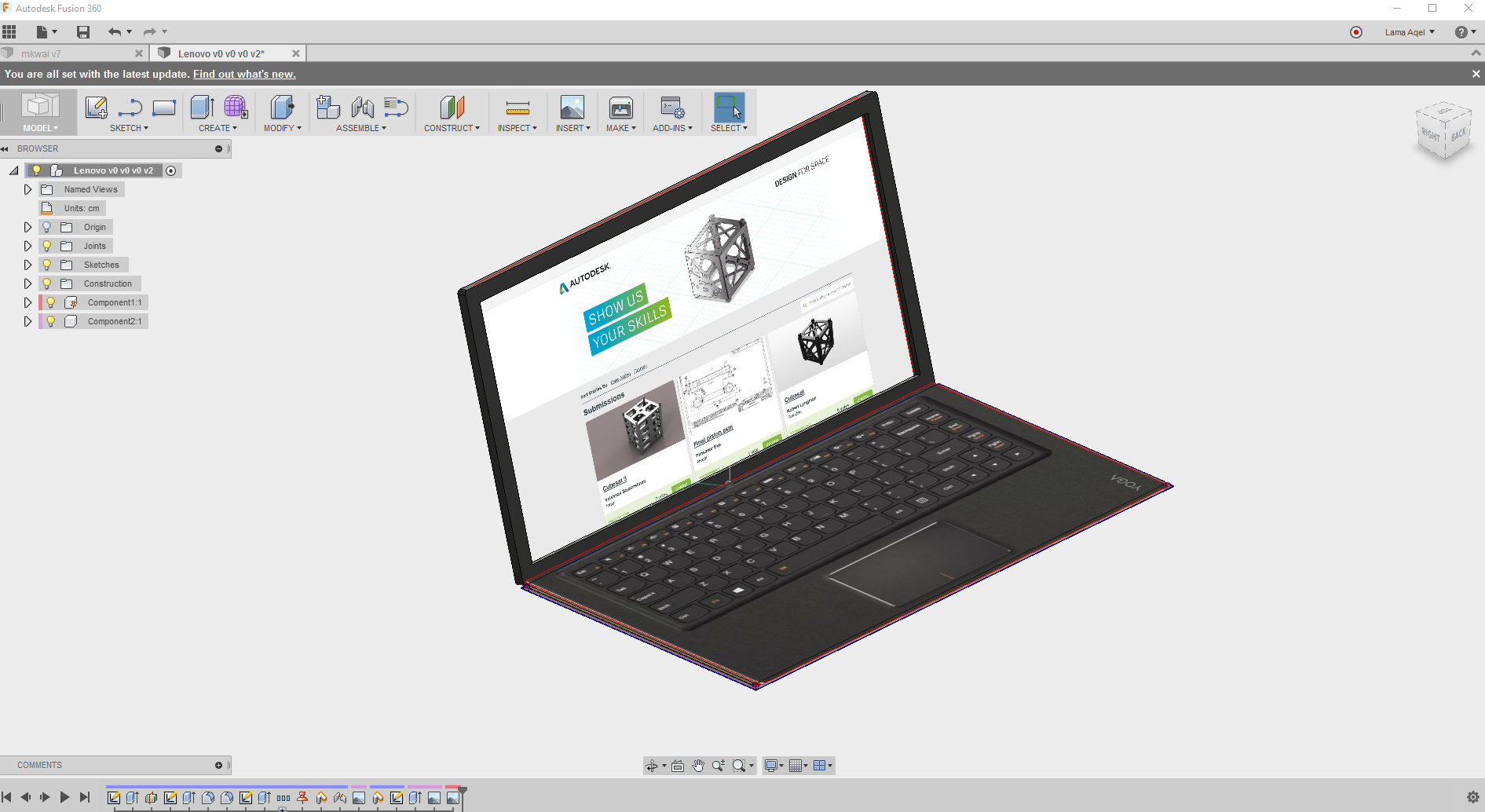
Task: Open the Help question mark menu
Action: pos(1465,32)
